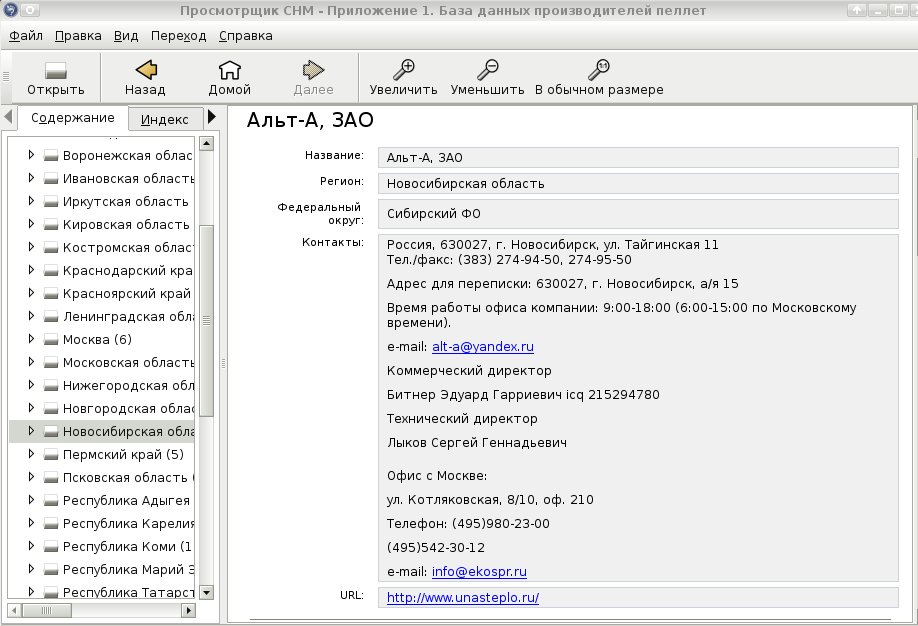Image resolution: width=918 pixels, height=626 pixels.
Task: Click the Регион field Новосибирская область
Action: click(x=638, y=183)
